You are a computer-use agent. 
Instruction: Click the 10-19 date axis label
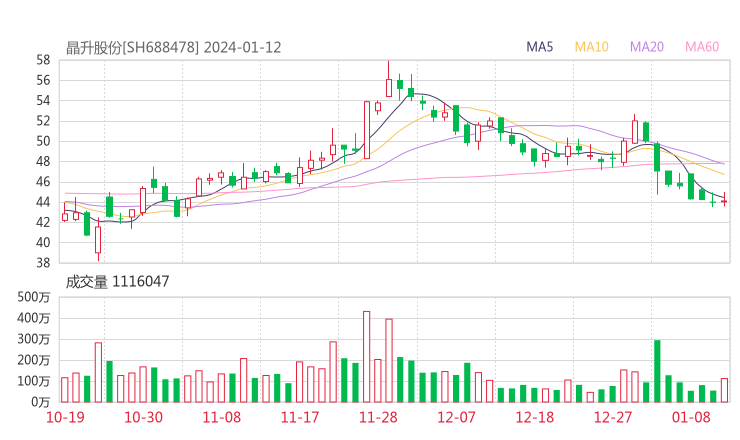coord(65,417)
